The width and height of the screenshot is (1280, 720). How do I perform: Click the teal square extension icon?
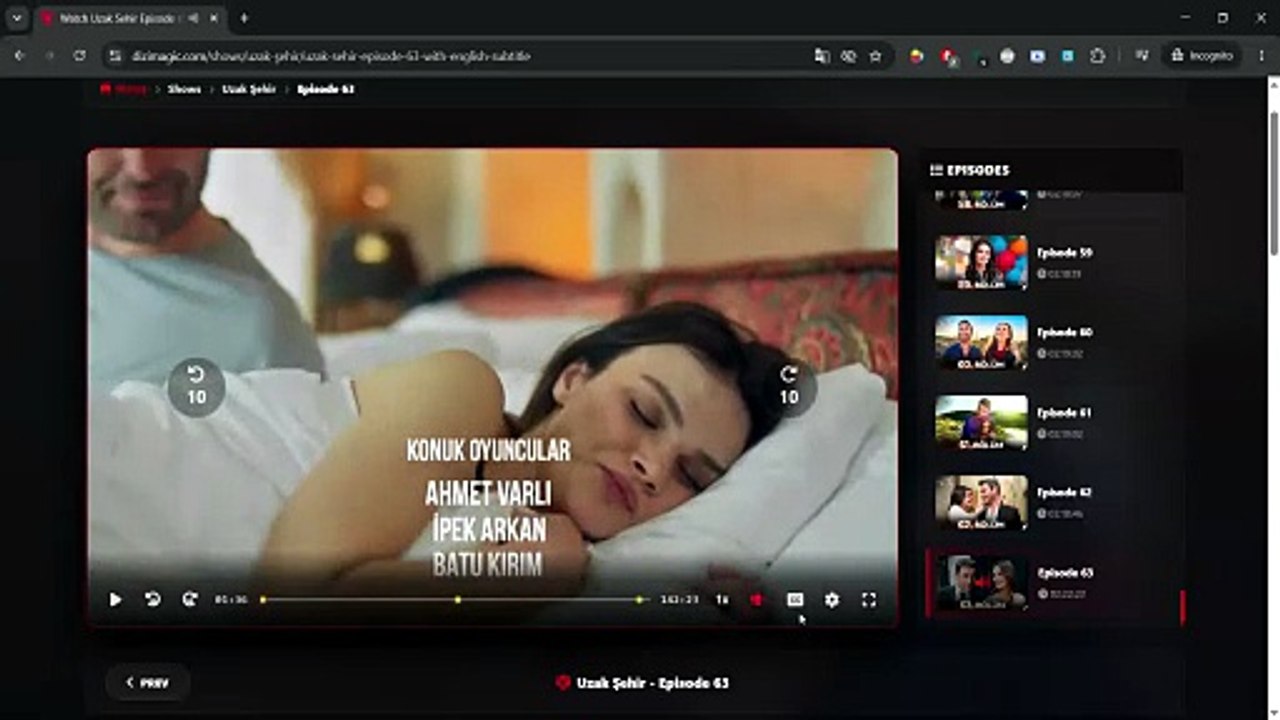[x=1068, y=56]
